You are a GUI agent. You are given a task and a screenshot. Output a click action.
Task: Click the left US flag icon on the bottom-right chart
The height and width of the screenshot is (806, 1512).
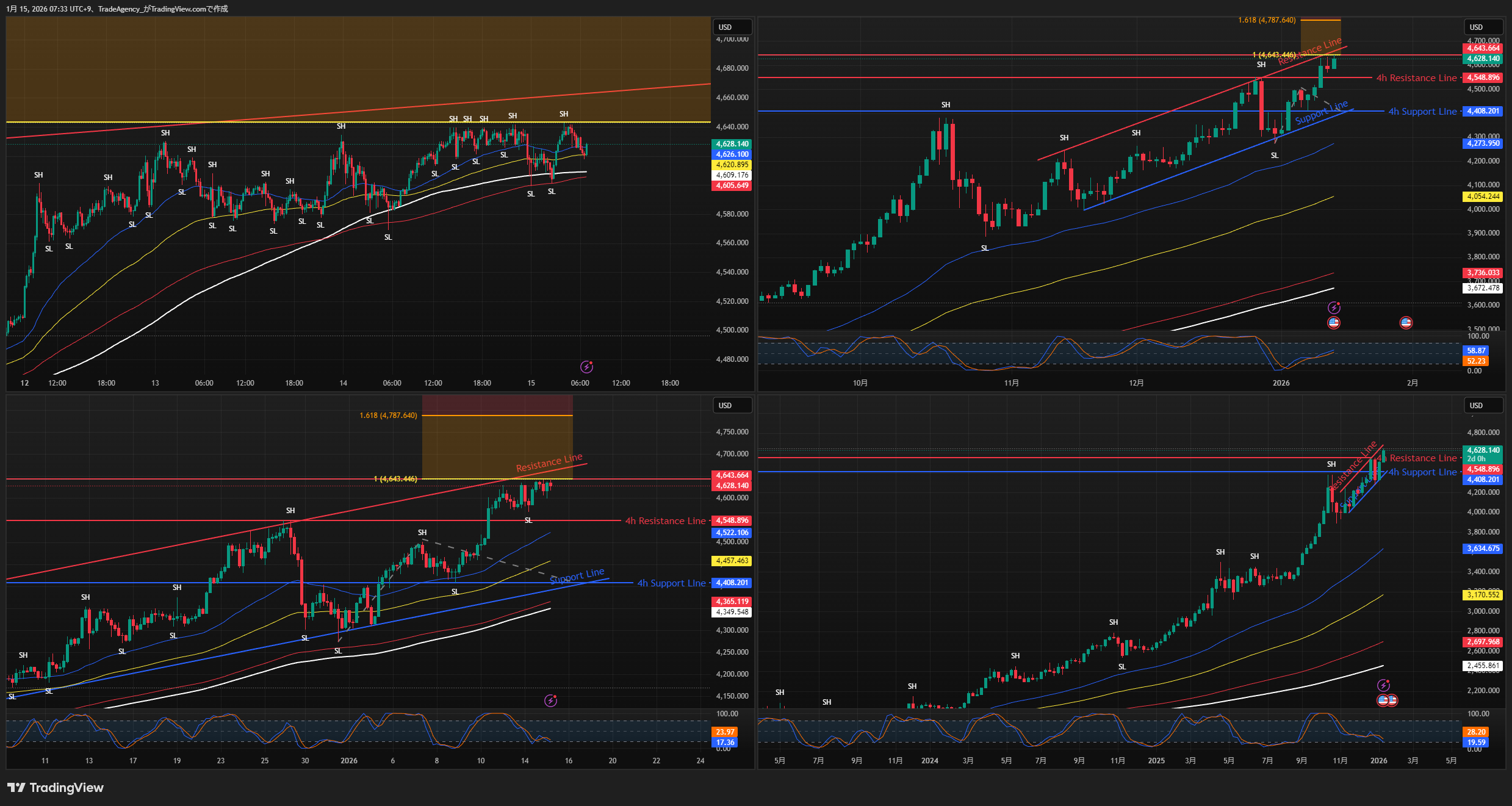click(x=1383, y=700)
